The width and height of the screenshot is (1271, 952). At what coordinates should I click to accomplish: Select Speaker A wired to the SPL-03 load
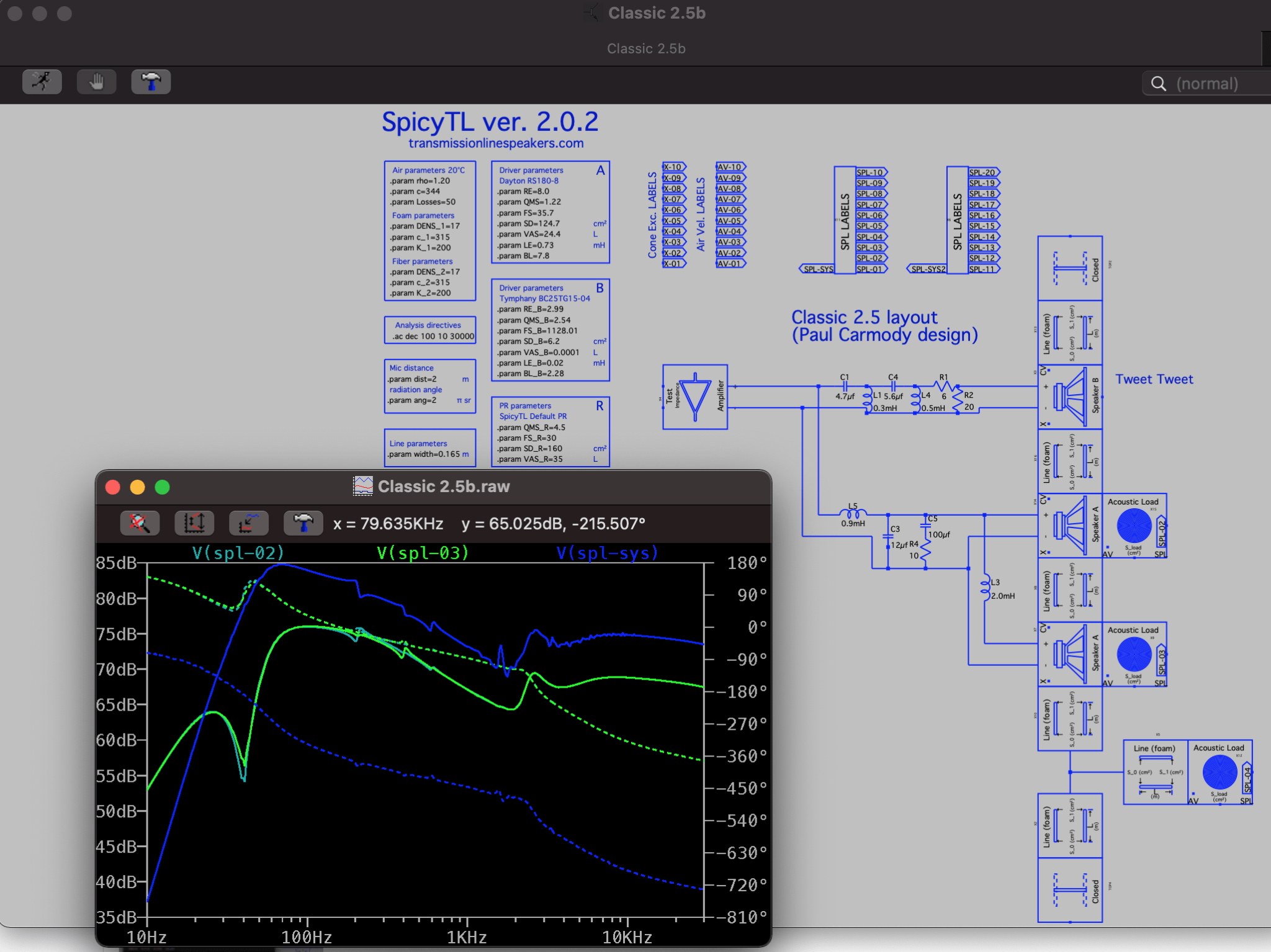(x=1070, y=654)
